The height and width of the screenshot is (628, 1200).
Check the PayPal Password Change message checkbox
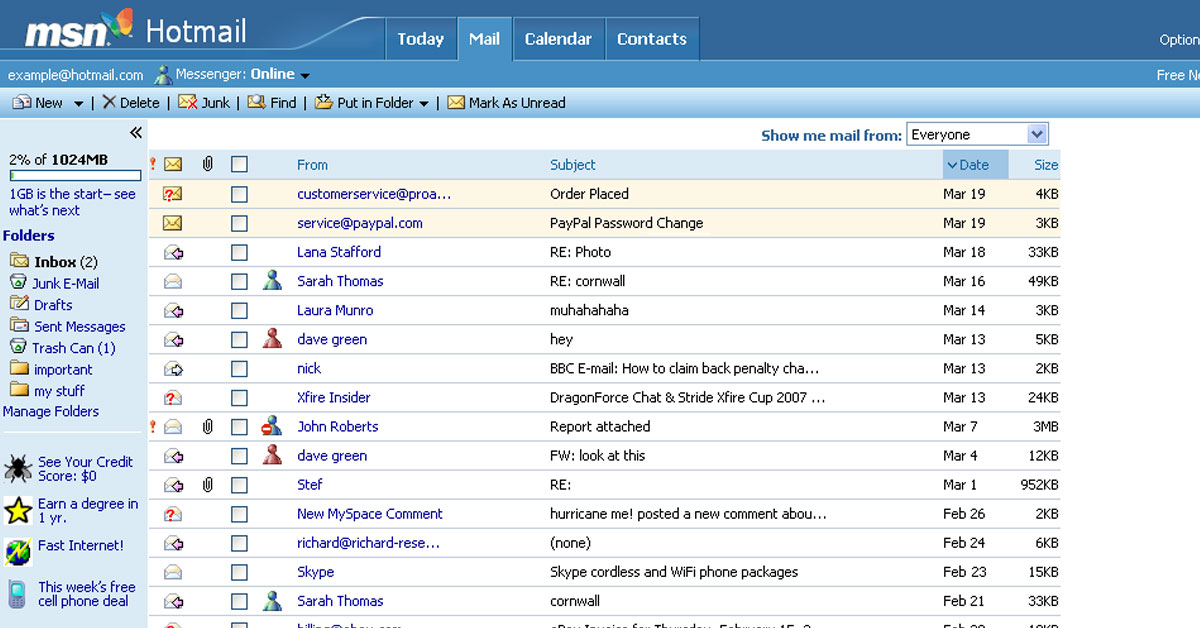(x=239, y=223)
